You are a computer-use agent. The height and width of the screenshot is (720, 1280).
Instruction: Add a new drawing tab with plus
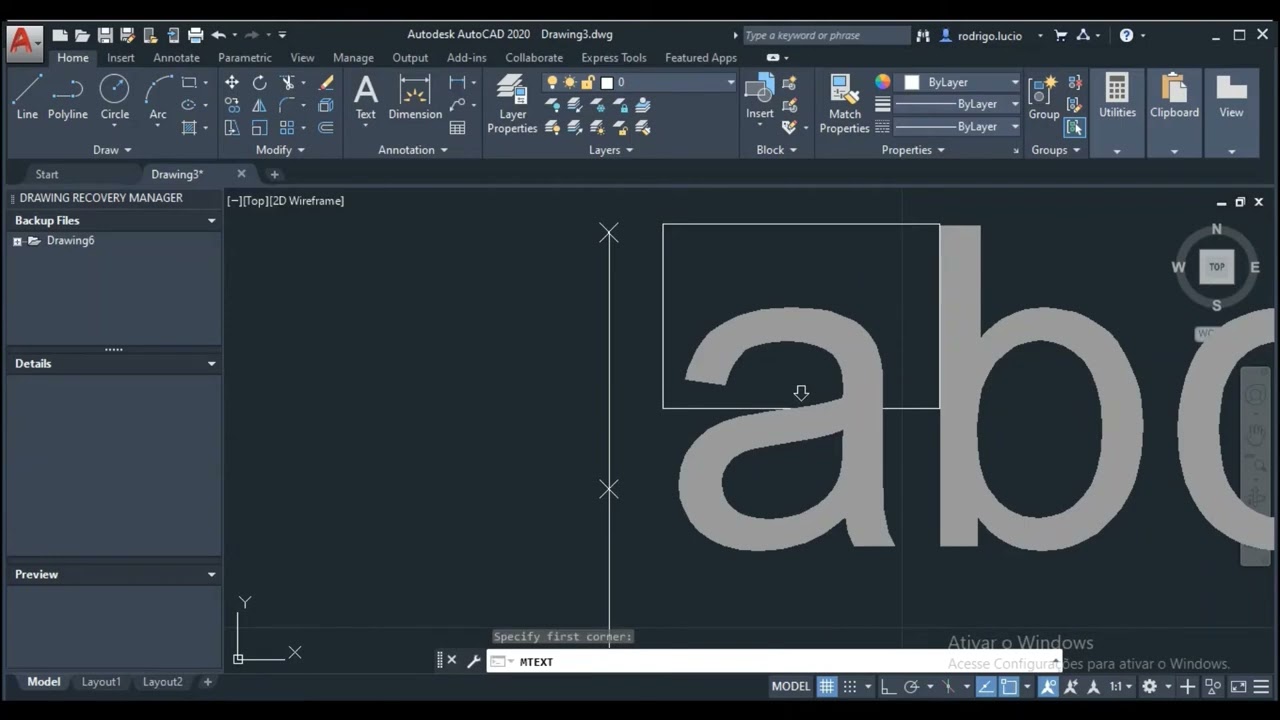[x=274, y=174]
